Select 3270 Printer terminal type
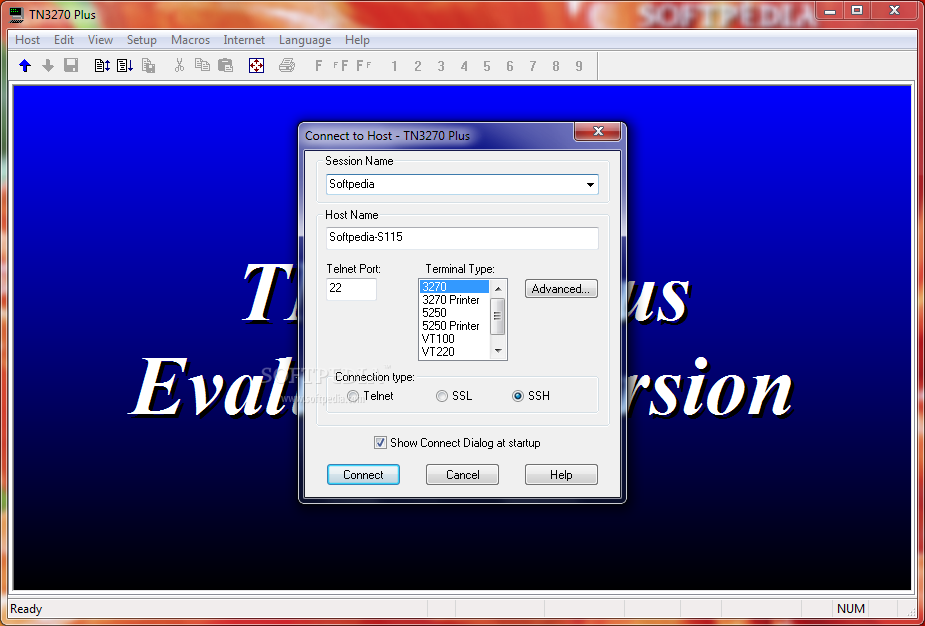Viewport: 925px width, 626px height. coord(454,300)
